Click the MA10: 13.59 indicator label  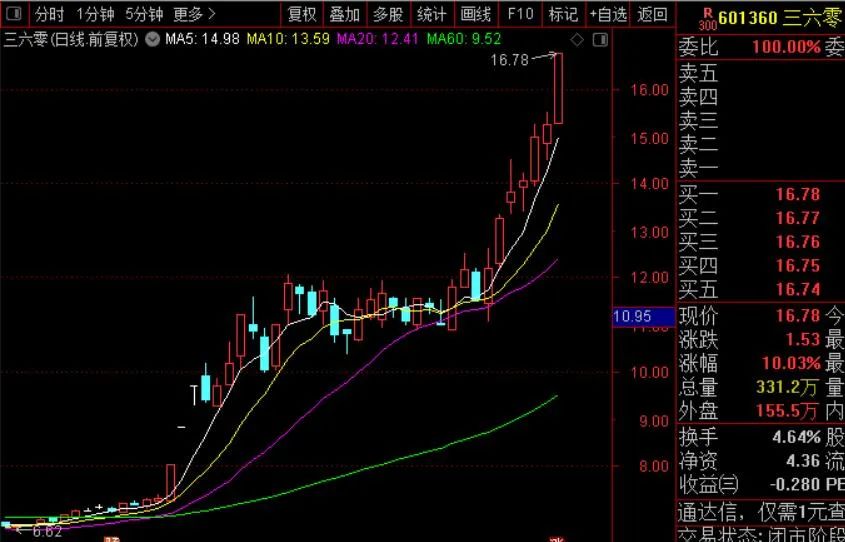tap(288, 39)
